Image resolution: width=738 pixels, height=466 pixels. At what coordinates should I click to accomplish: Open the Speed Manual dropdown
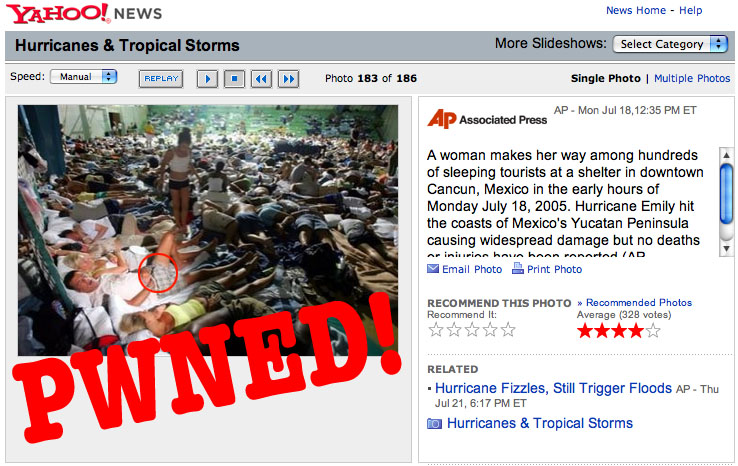pos(83,76)
